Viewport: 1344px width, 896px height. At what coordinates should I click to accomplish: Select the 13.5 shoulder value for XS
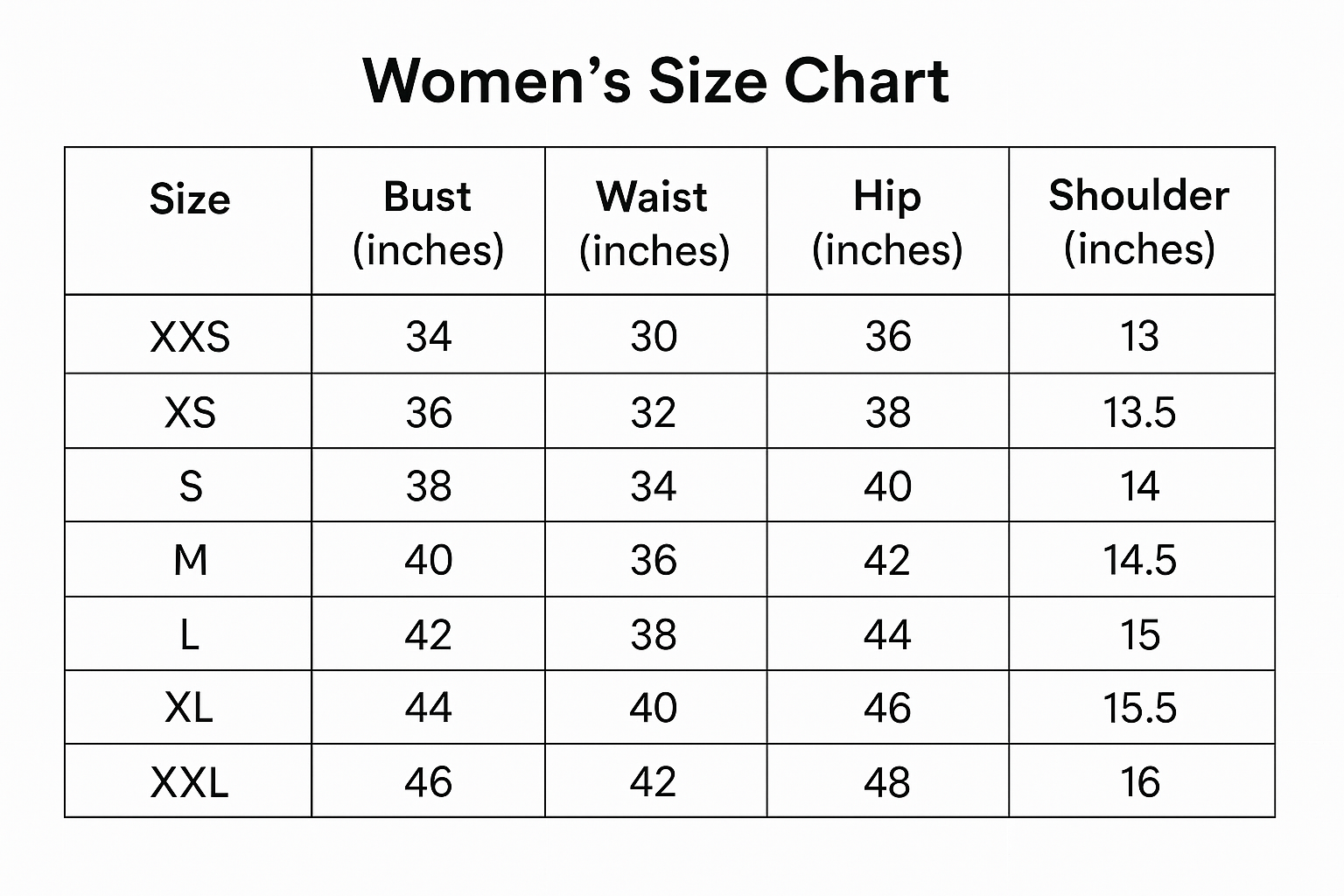click(1139, 412)
